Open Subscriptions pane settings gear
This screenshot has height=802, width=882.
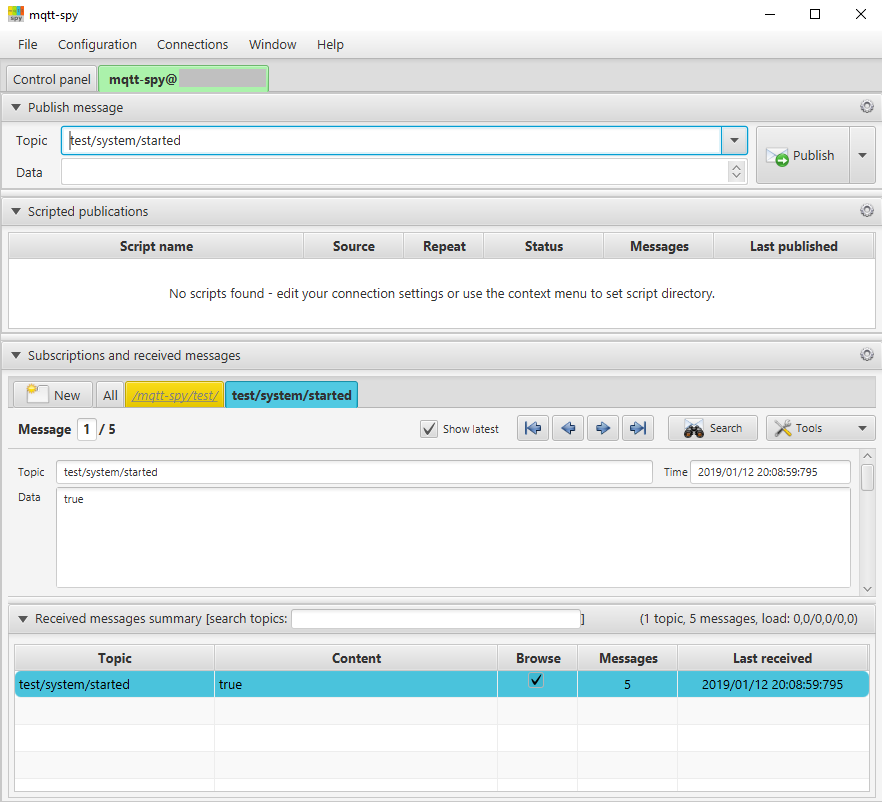click(x=867, y=354)
